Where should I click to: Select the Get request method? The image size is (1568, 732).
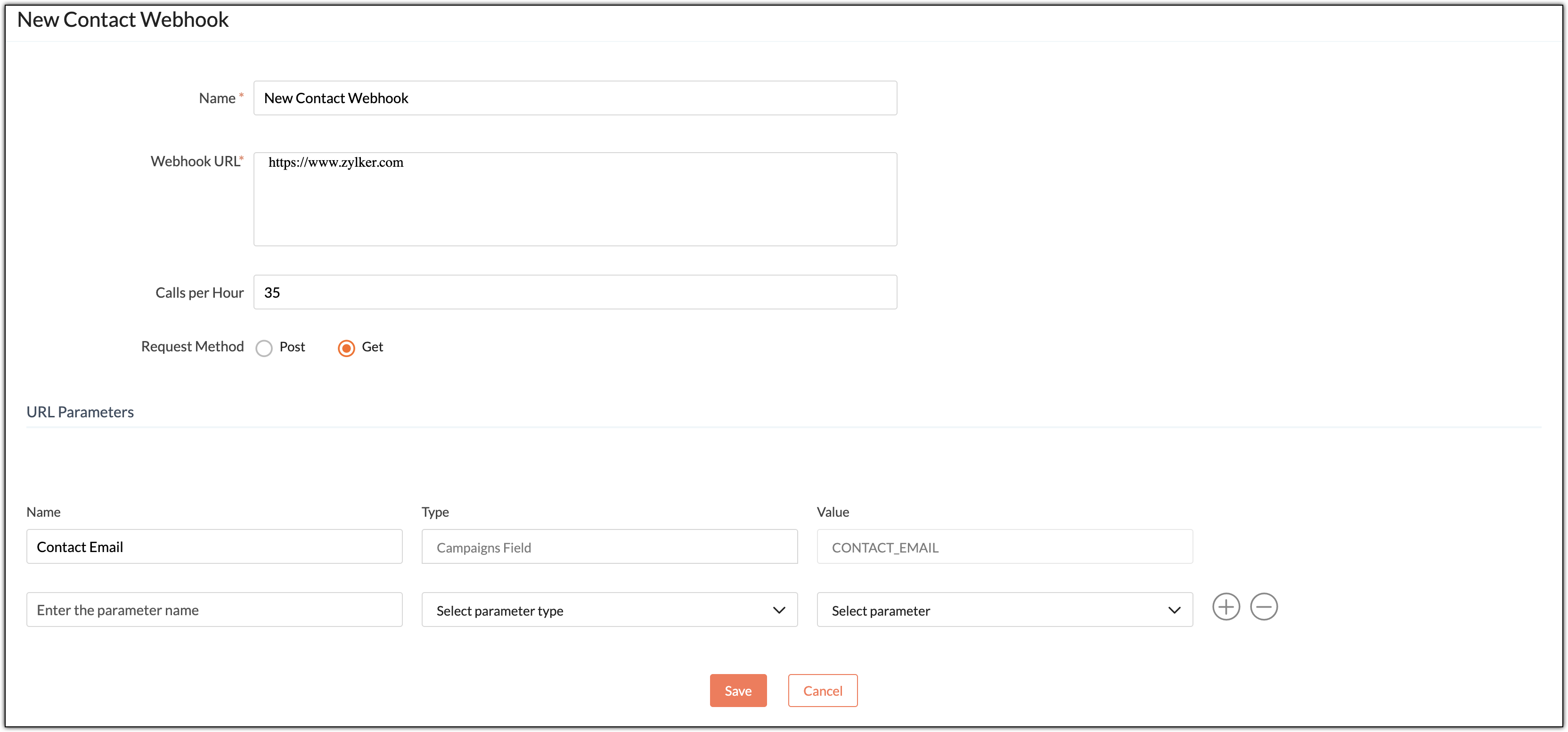click(346, 348)
